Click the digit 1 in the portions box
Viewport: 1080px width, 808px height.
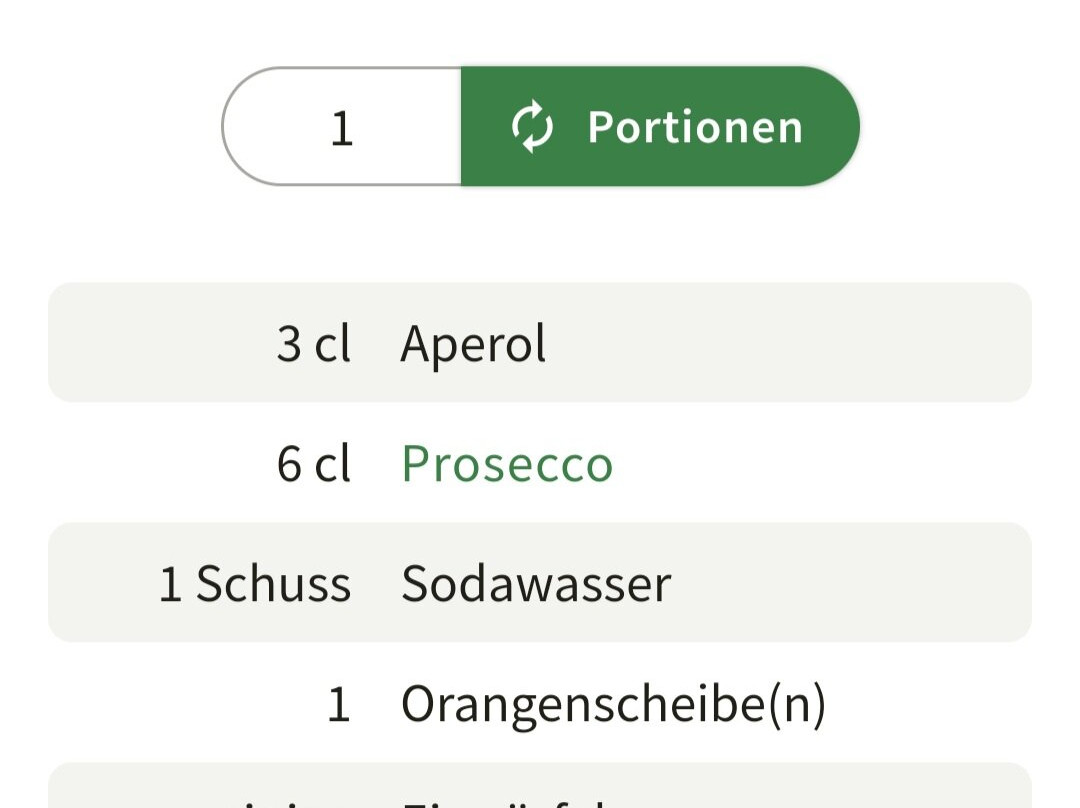click(342, 129)
